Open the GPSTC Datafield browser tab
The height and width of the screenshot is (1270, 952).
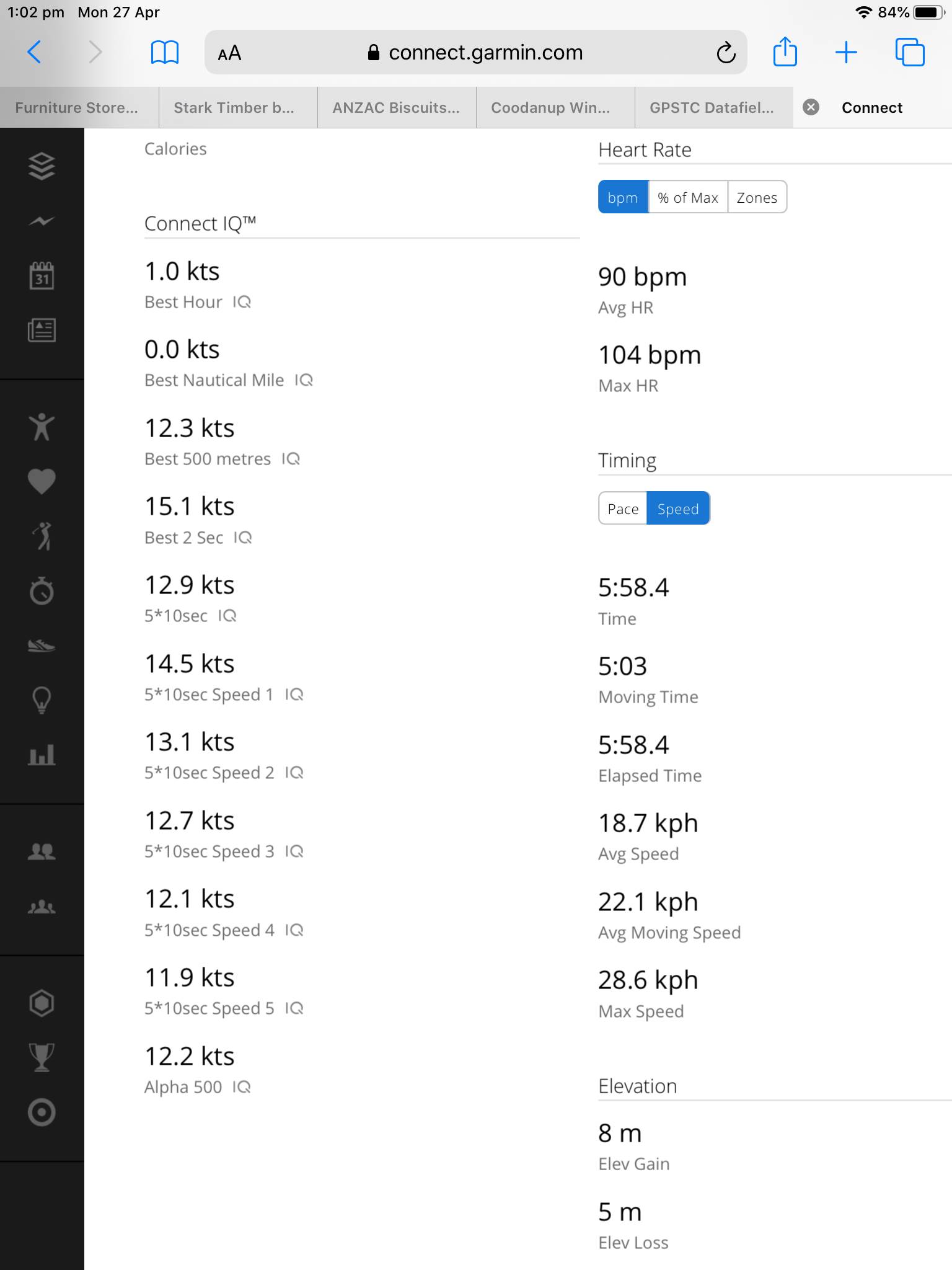[x=713, y=107]
